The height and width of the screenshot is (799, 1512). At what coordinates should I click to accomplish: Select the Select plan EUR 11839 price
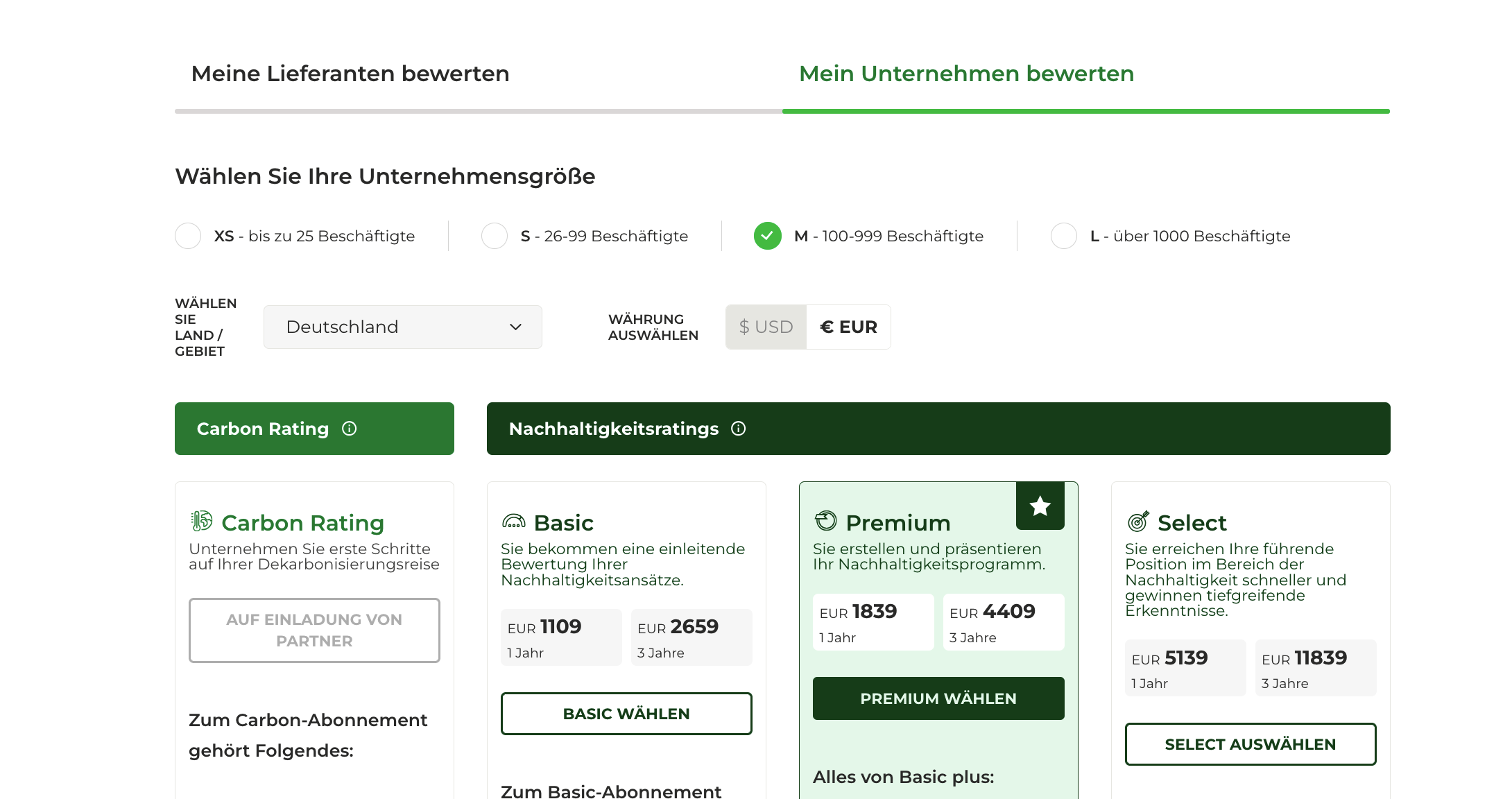click(x=1316, y=668)
